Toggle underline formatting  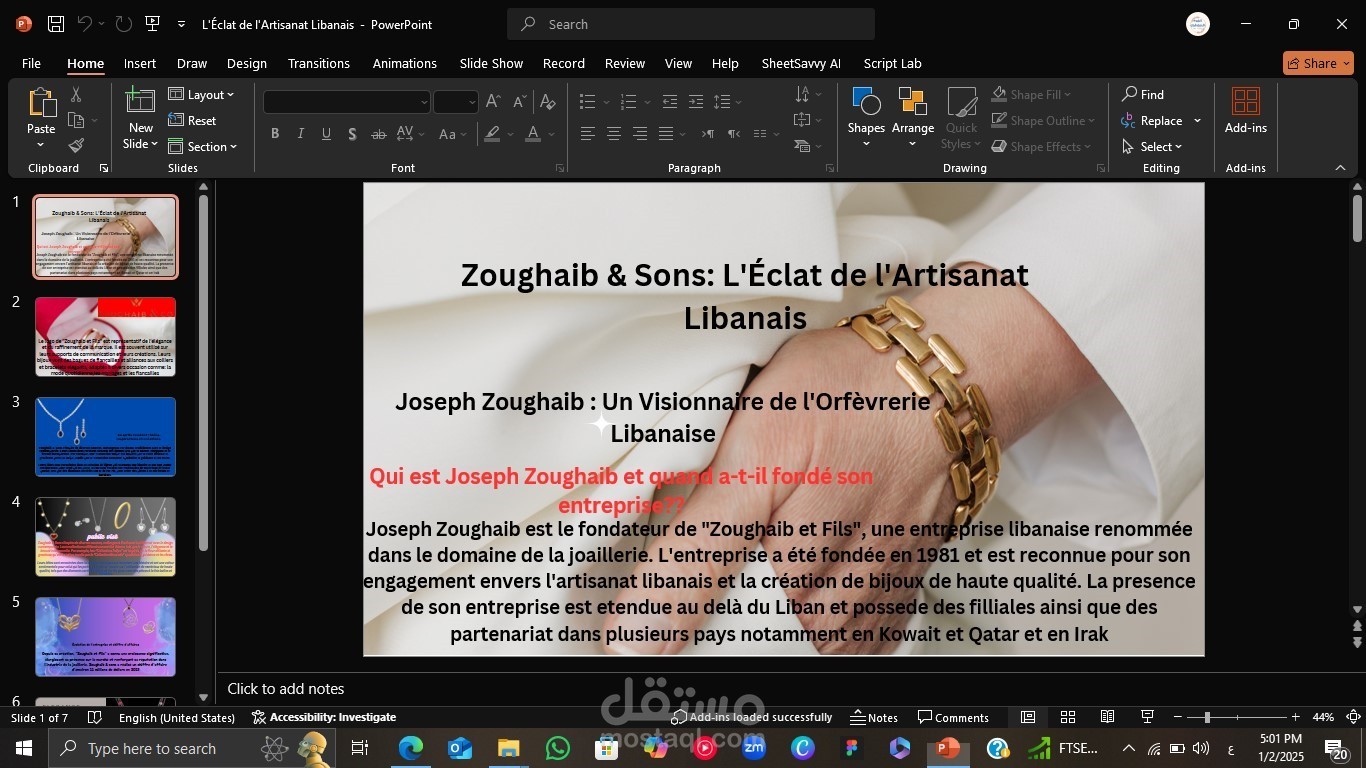click(327, 134)
